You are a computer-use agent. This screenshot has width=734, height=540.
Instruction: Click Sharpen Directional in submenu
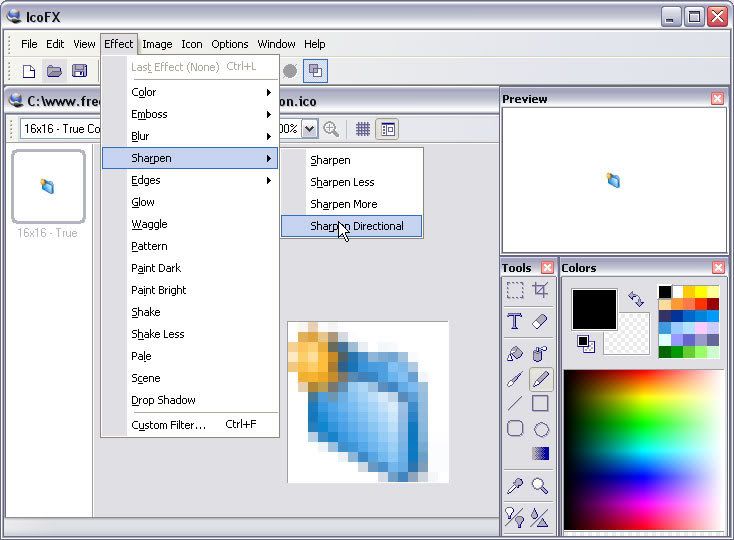coord(356,226)
